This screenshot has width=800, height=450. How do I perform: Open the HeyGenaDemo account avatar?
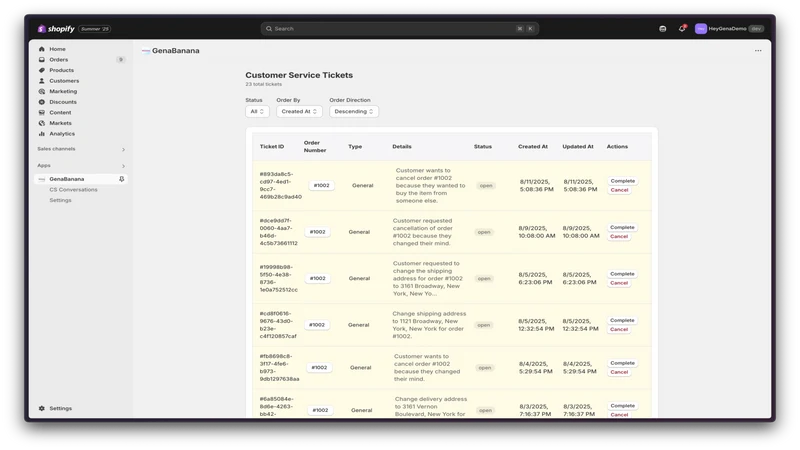pos(701,29)
